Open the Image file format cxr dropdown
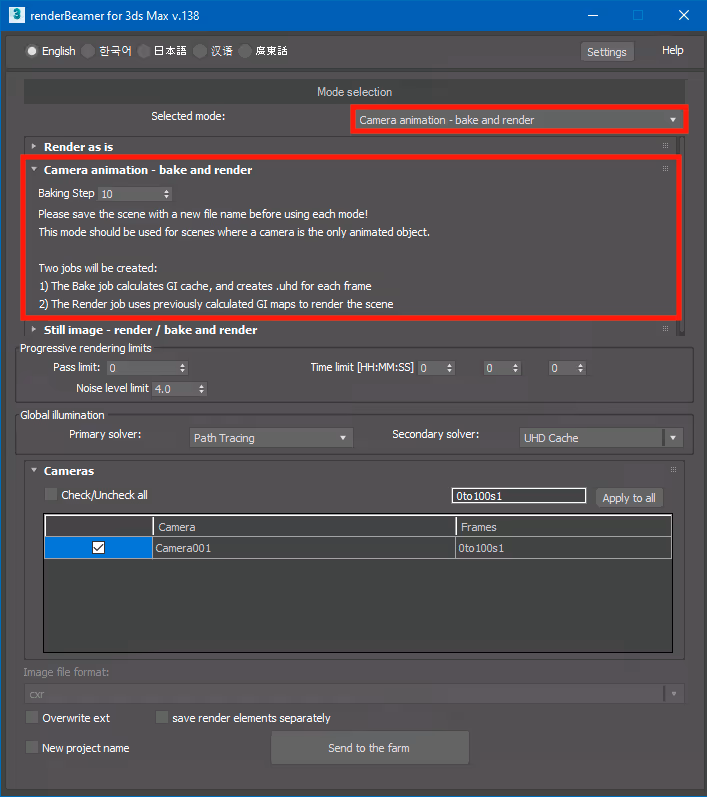Image resolution: width=707 pixels, height=797 pixels. pyautogui.click(x=354, y=694)
